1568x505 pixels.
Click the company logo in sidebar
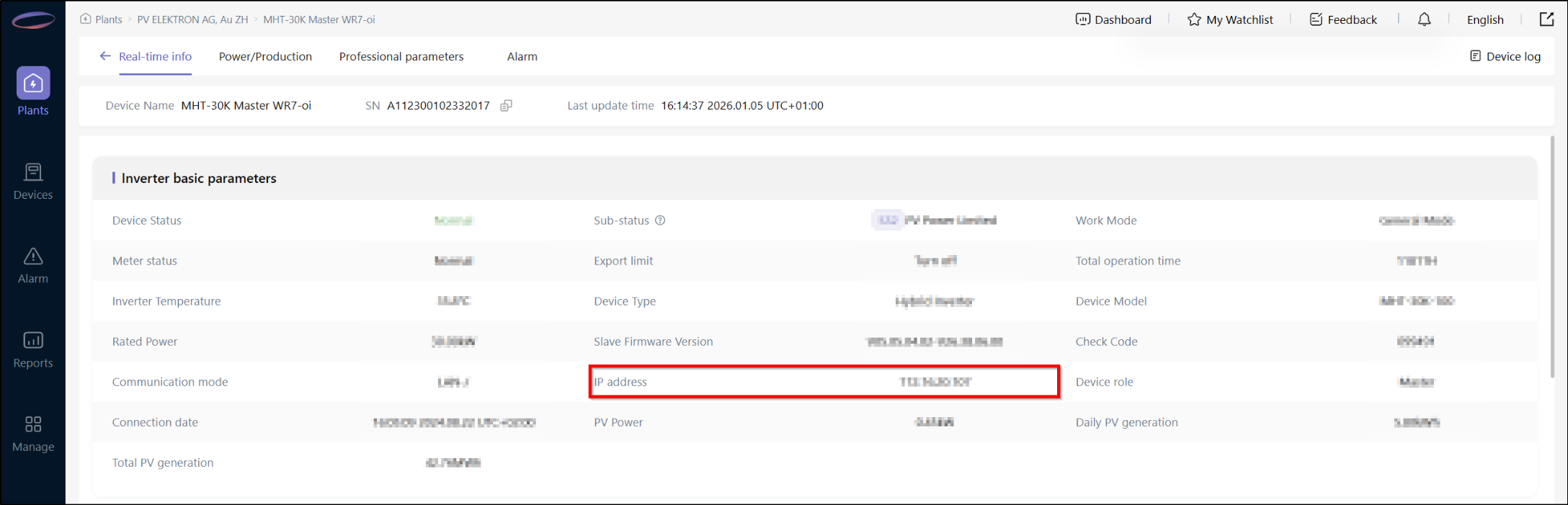33,21
